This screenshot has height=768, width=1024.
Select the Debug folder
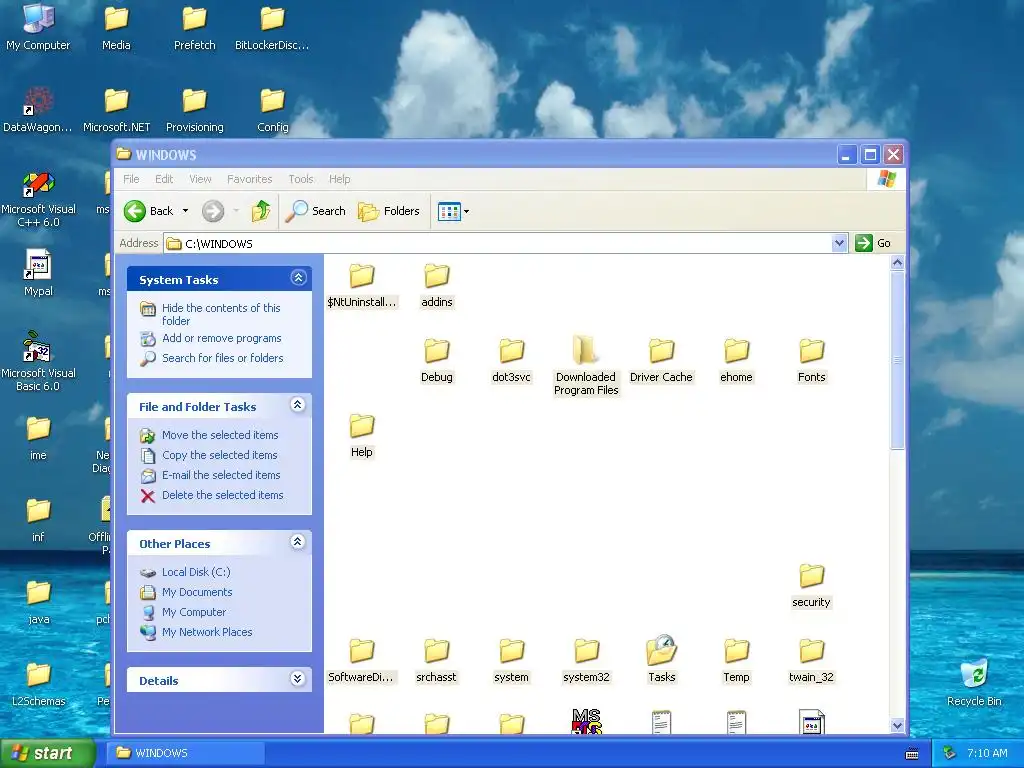[x=437, y=360]
